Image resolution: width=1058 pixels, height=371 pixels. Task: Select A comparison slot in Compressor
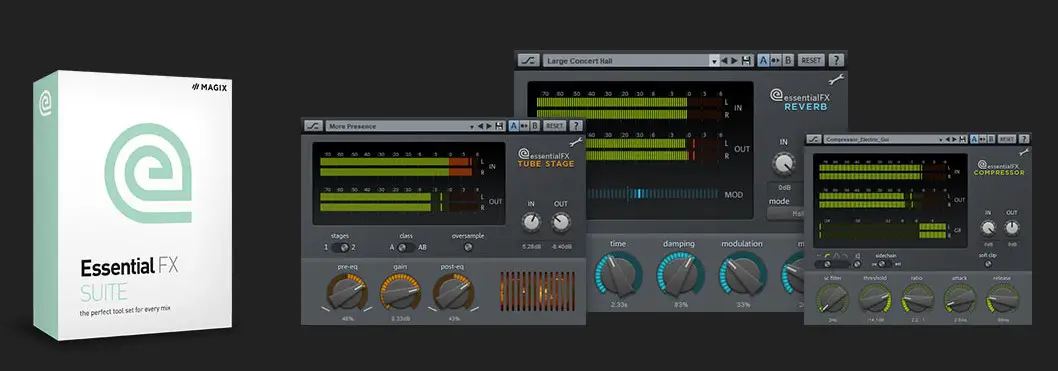(x=974, y=139)
